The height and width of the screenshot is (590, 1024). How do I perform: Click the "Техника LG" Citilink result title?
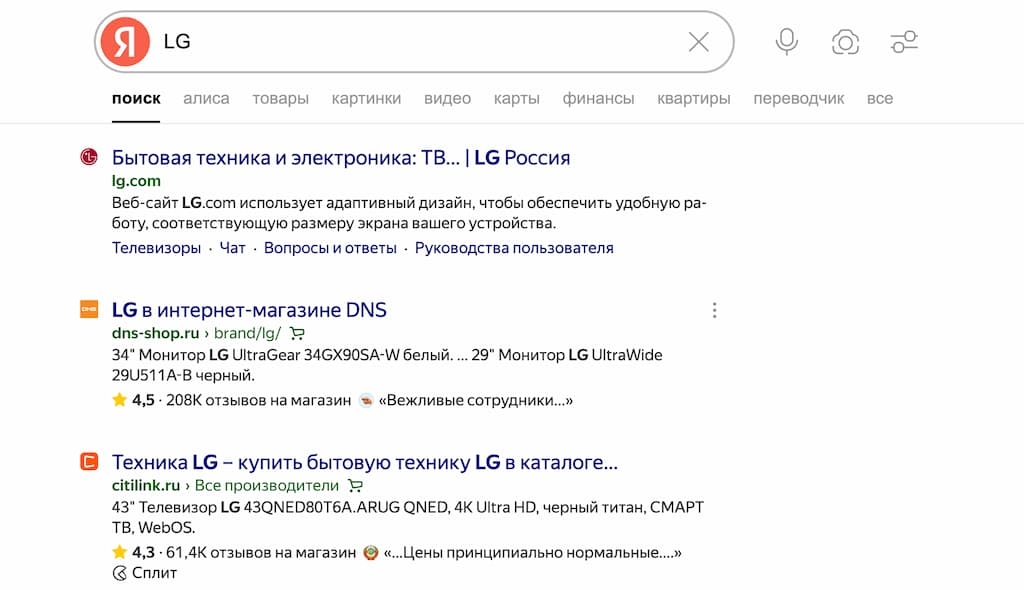pos(364,462)
